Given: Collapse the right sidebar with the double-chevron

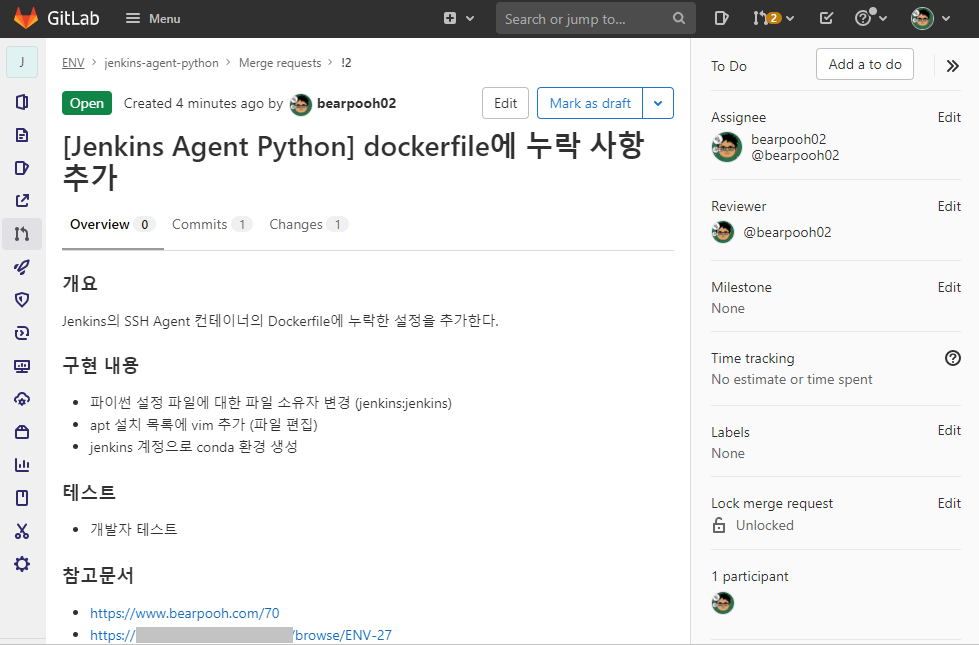Looking at the screenshot, I should pyautogui.click(x=952, y=66).
